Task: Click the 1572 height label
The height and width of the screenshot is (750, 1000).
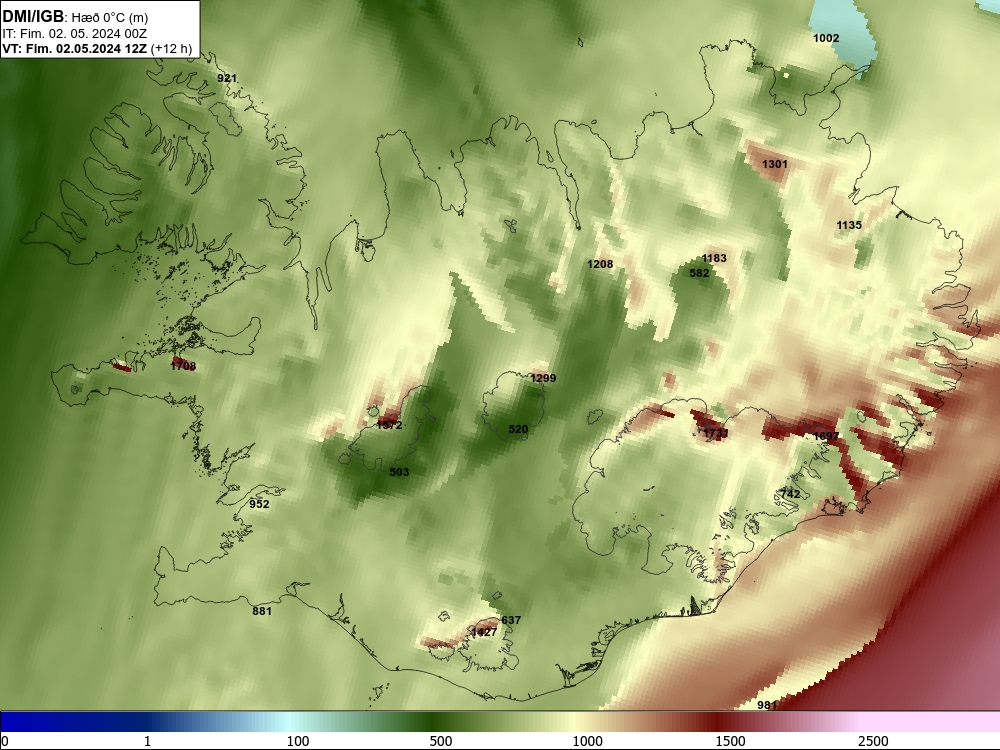Action: pyautogui.click(x=390, y=425)
